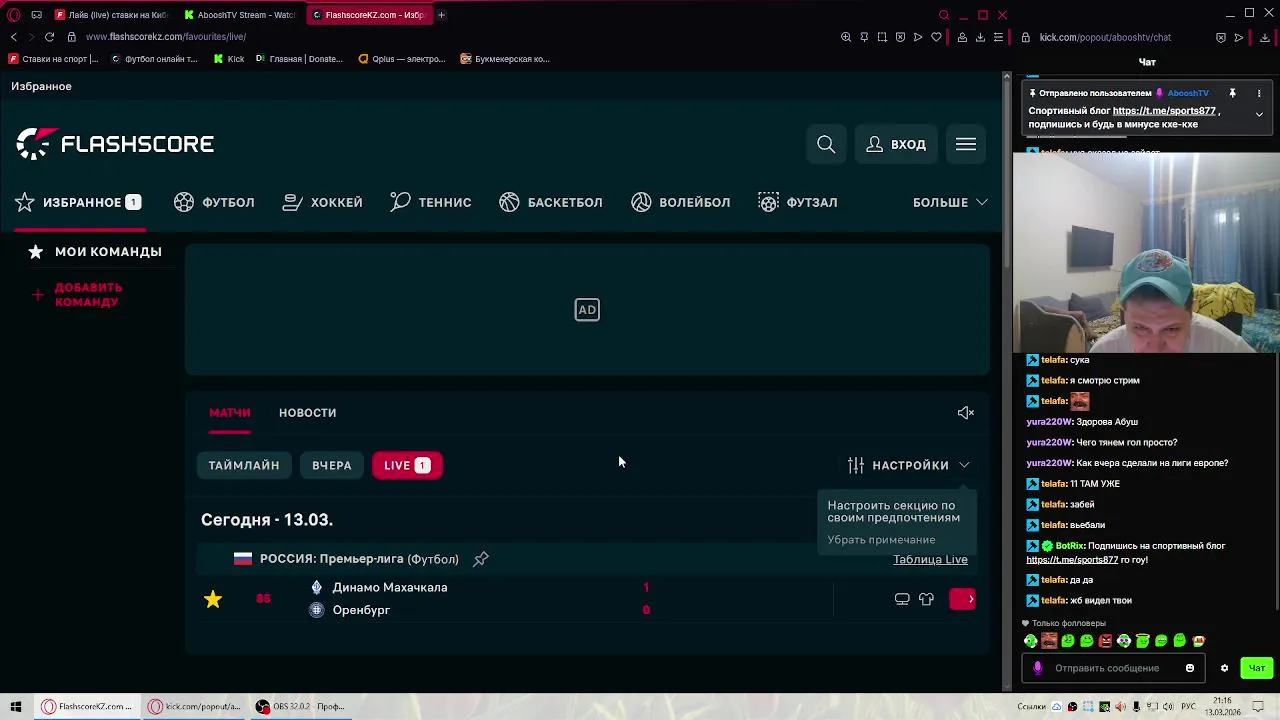Click the pin icon on pinned message
This screenshot has width=1280, height=720.
click(x=1232, y=93)
